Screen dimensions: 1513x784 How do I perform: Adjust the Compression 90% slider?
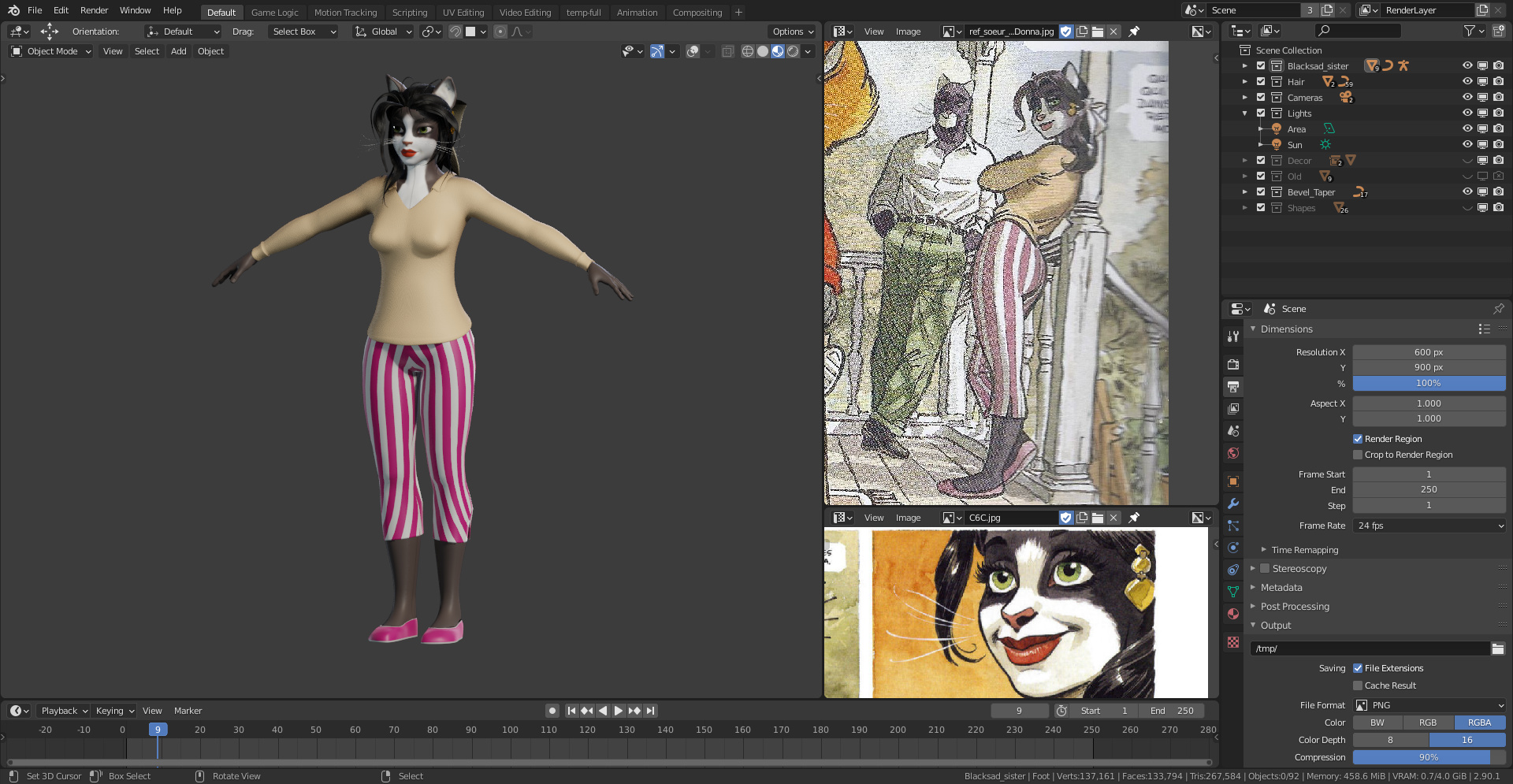point(1429,757)
